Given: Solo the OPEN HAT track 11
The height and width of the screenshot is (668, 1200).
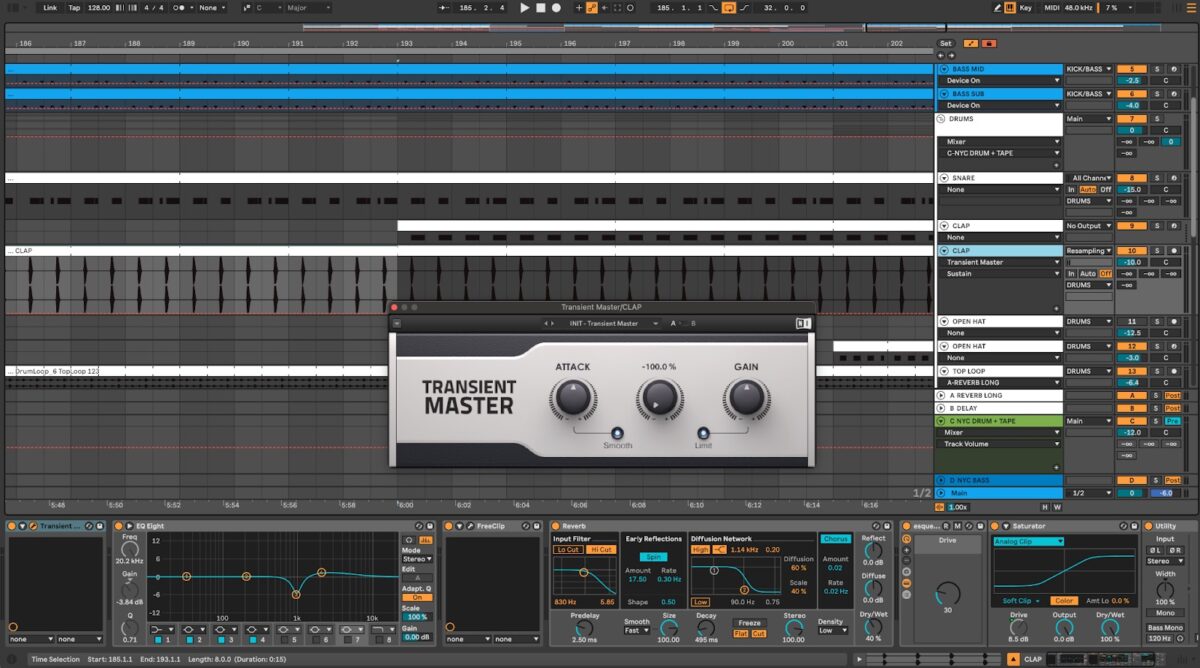Looking at the screenshot, I should (x=1157, y=321).
